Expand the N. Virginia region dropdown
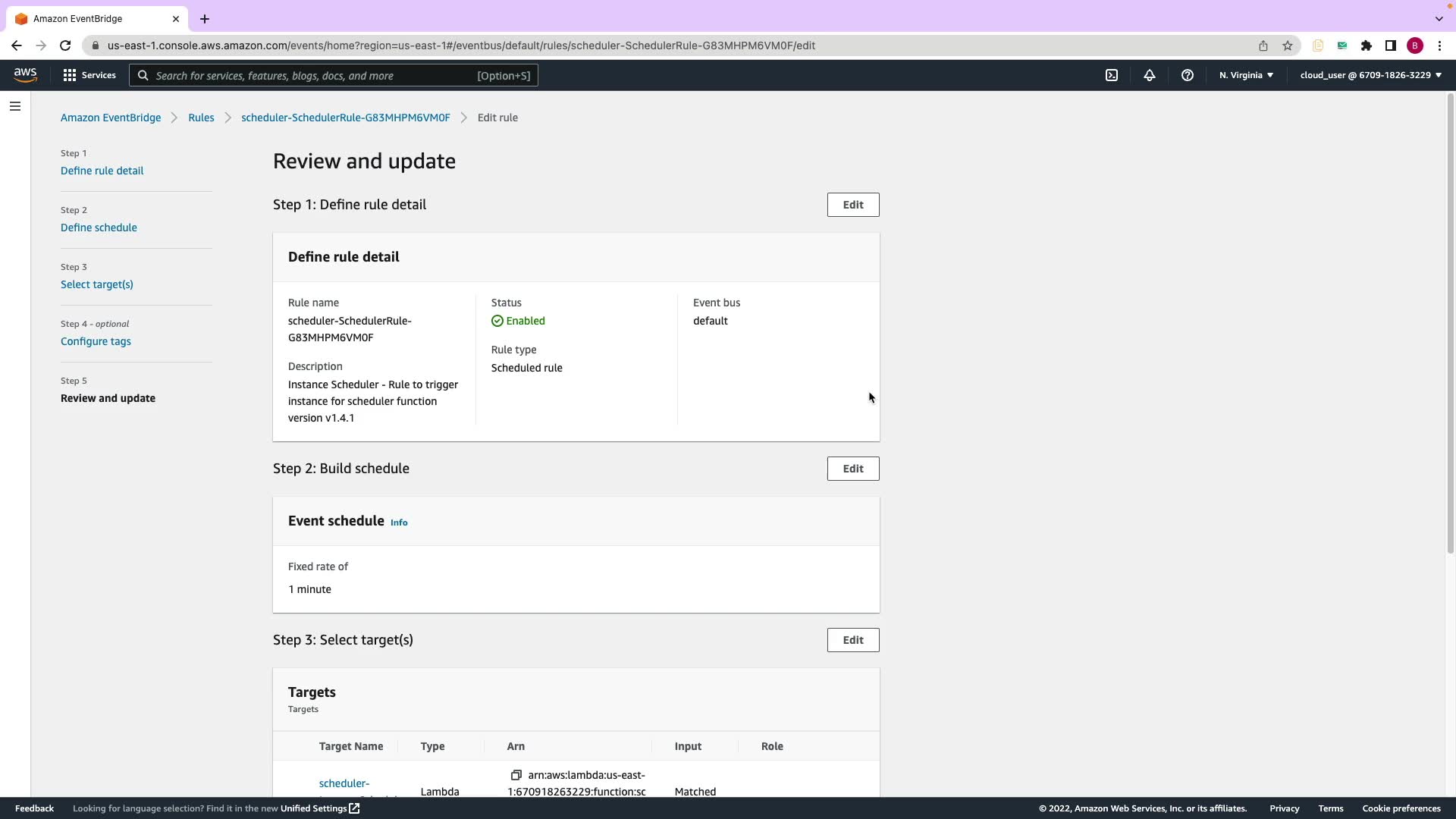The image size is (1456, 819). [1246, 75]
